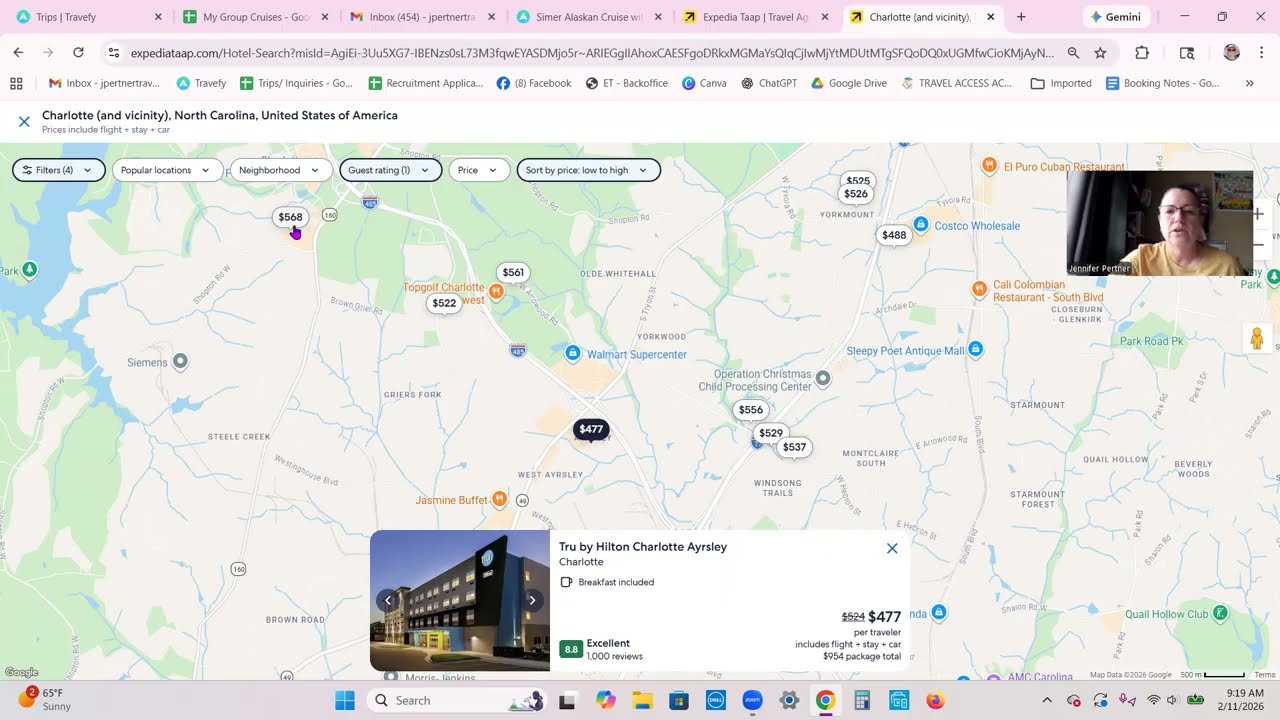Viewport: 1280px width, 720px height.
Task: Click the Tru by Hilton hotel photo
Action: 460,600
